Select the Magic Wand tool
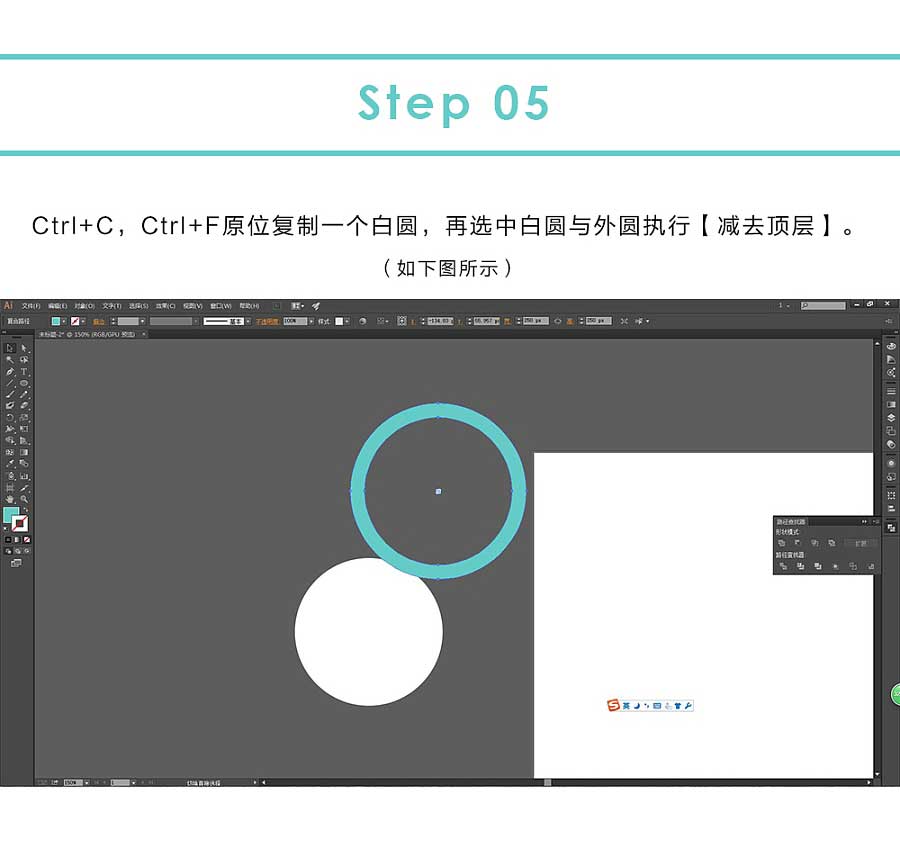Screen dimensions: 900x865 click(x=10, y=360)
